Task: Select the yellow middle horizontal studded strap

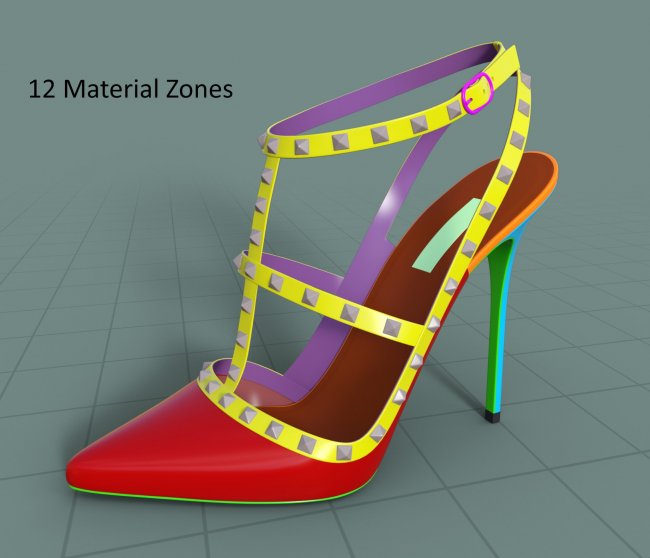Action: (332, 301)
